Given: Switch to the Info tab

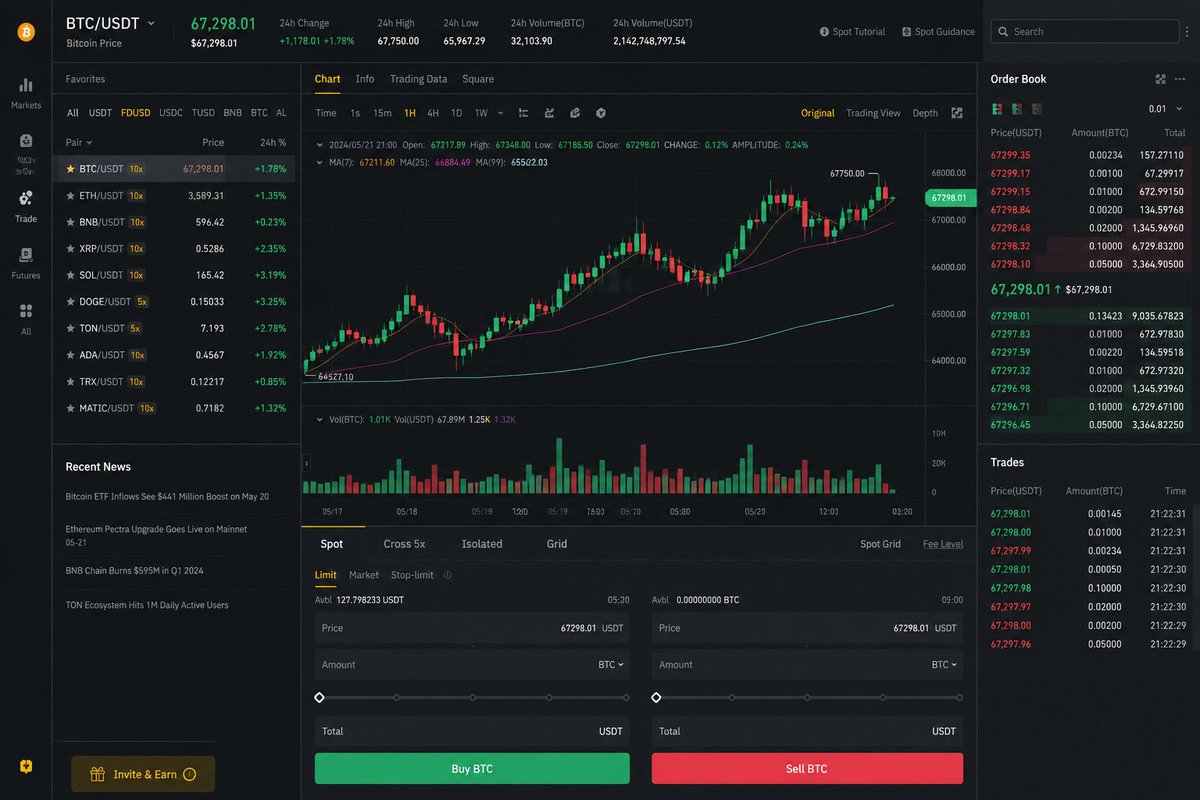Looking at the screenshot, I should tap(365, 79).
